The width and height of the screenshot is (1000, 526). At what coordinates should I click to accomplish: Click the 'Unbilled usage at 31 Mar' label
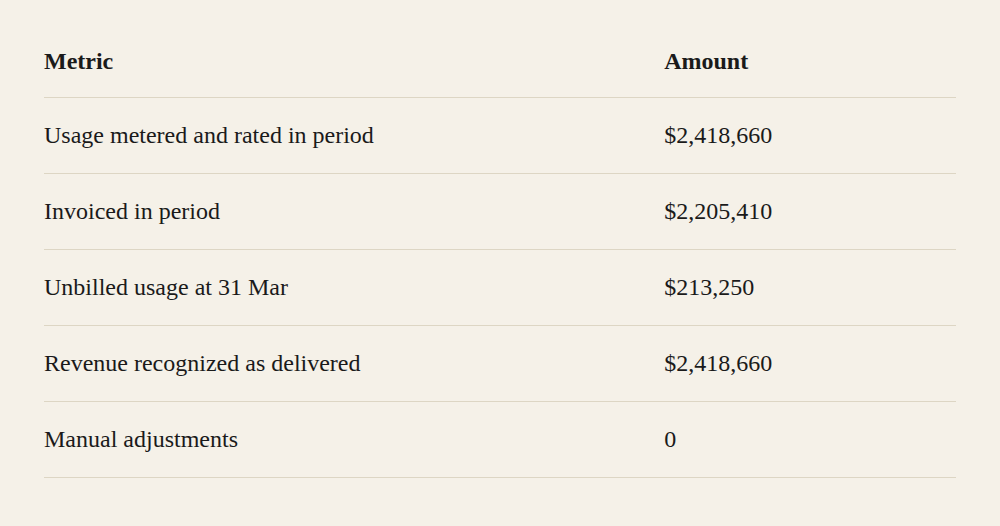pyautogui.click(x=166, y=288)
